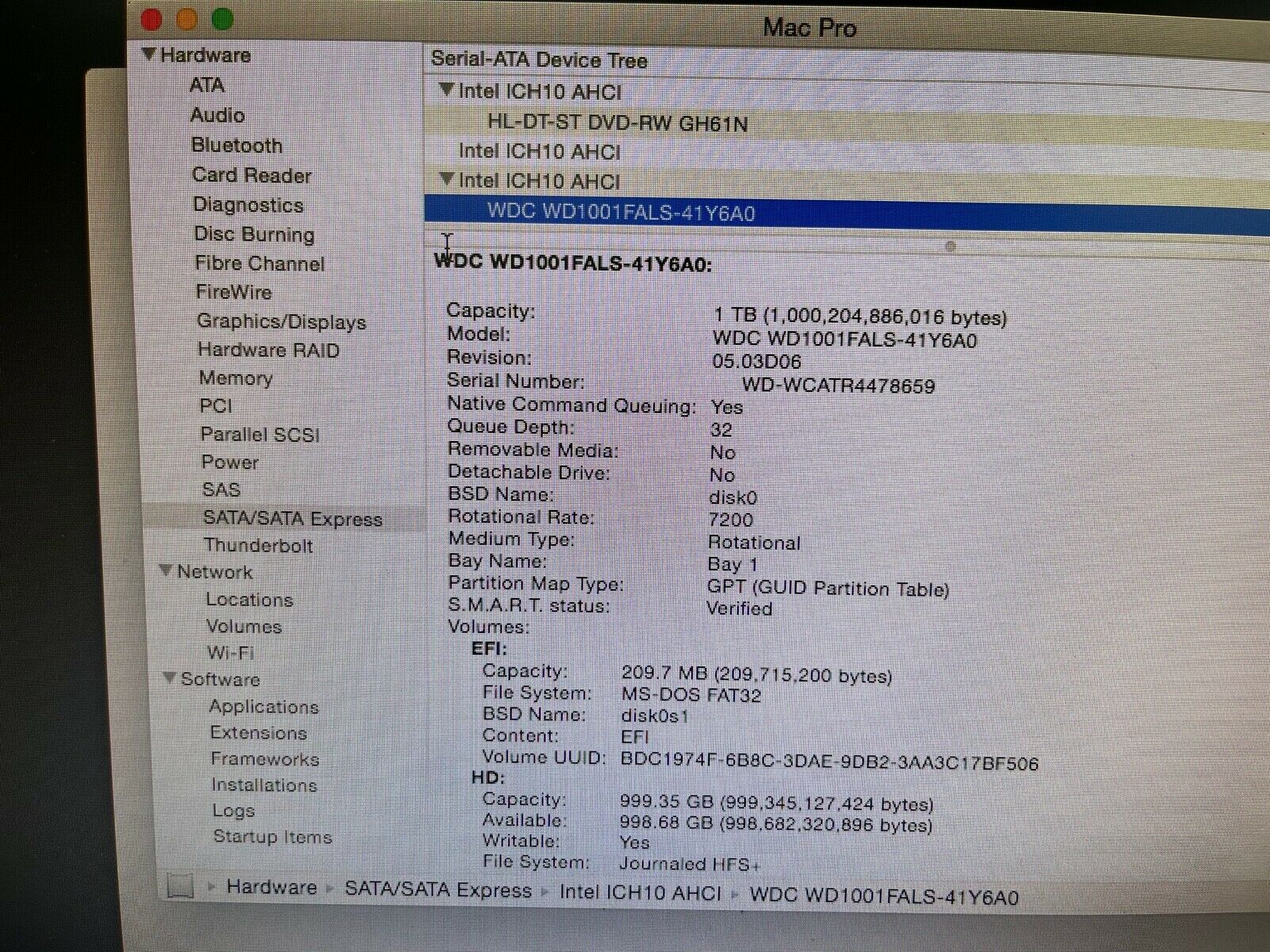Click the capacity value 1 TB
This screenshot has width=1270, height=952.
[860, 317]
